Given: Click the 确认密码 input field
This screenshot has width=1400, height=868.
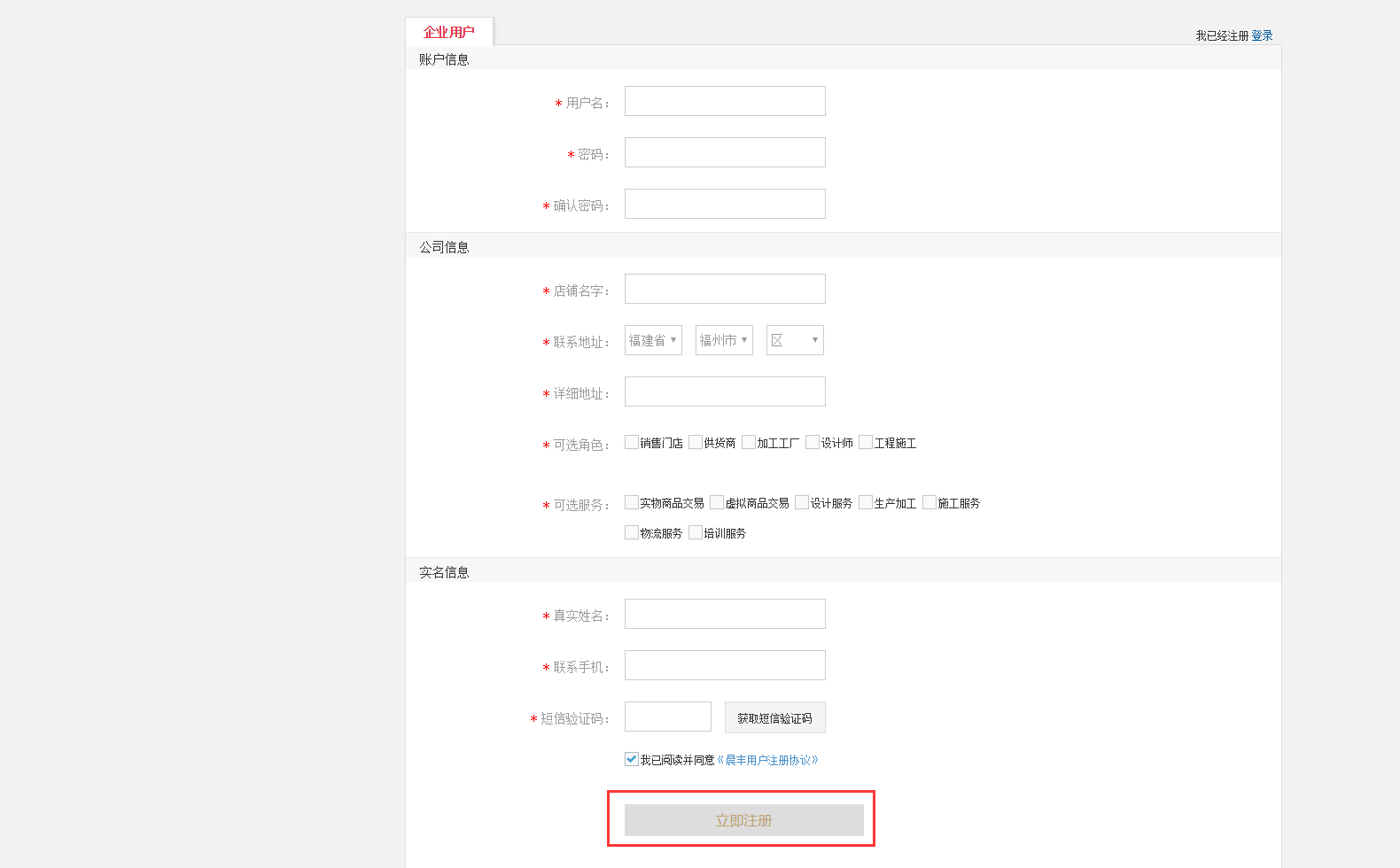Looking at the screenshot, I should tap(724, 204).
